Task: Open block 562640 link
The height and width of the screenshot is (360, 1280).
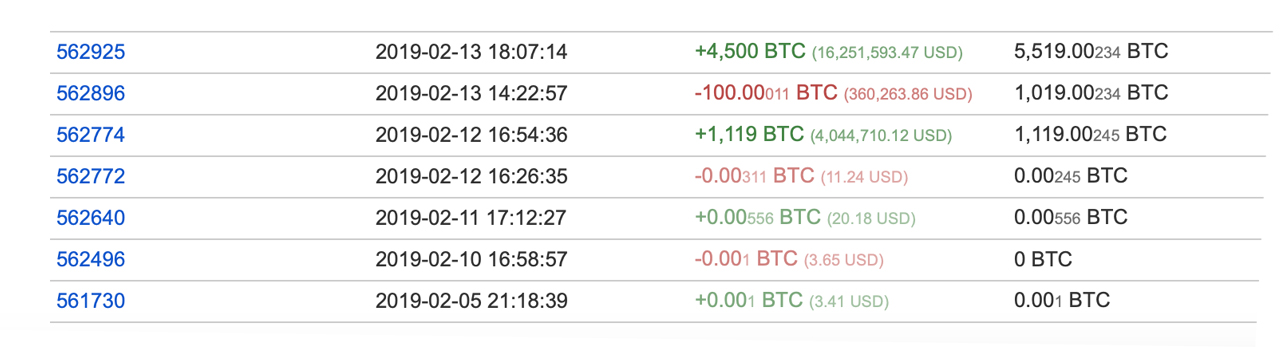Action: point(90,218)
